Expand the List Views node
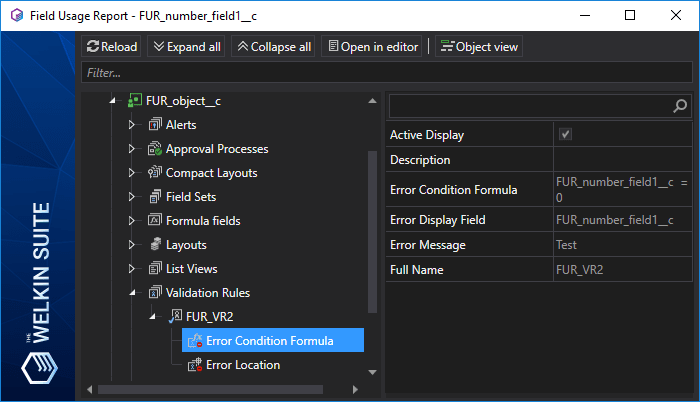Viewport: 700px width, 402px height. point(131,269)
